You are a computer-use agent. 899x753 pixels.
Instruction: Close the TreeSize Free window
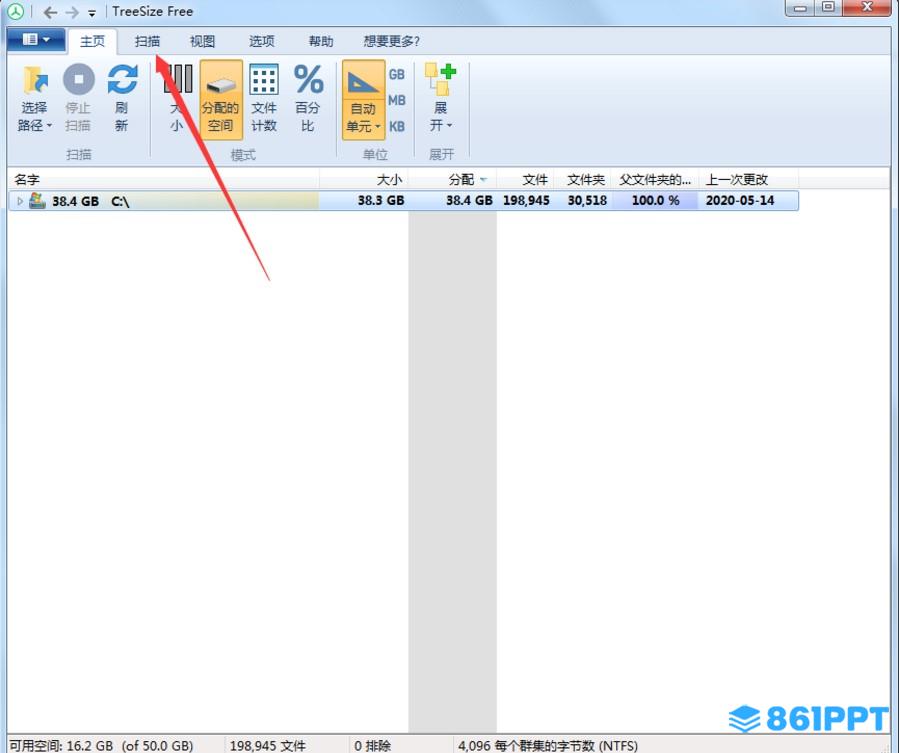point(867,7)
